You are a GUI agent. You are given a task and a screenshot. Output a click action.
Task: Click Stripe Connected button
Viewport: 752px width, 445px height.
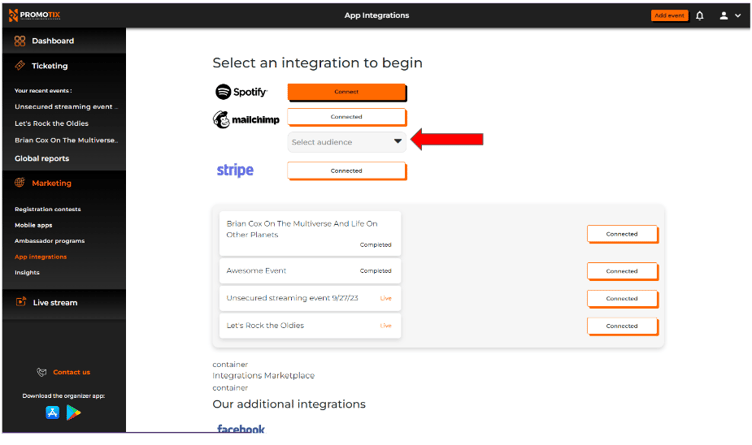coord(347,171)
